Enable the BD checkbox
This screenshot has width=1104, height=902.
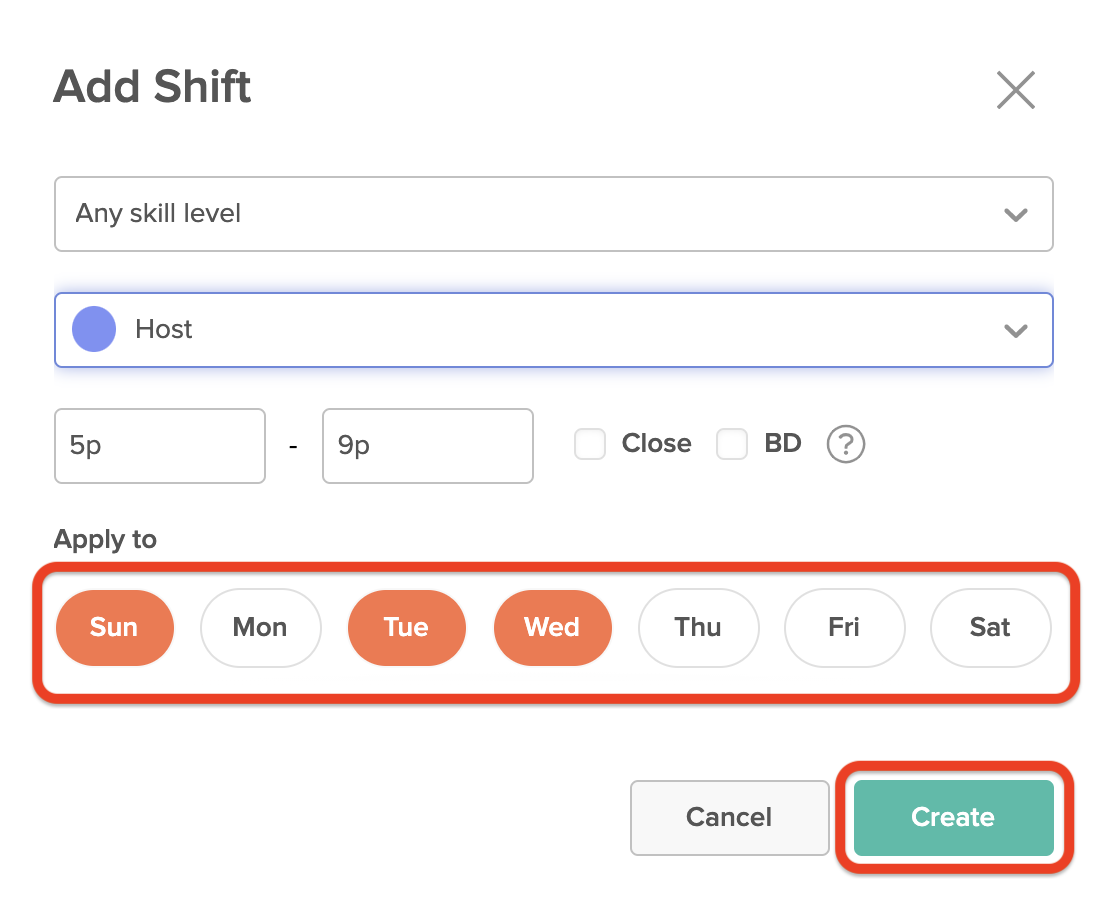coord(732,444)
